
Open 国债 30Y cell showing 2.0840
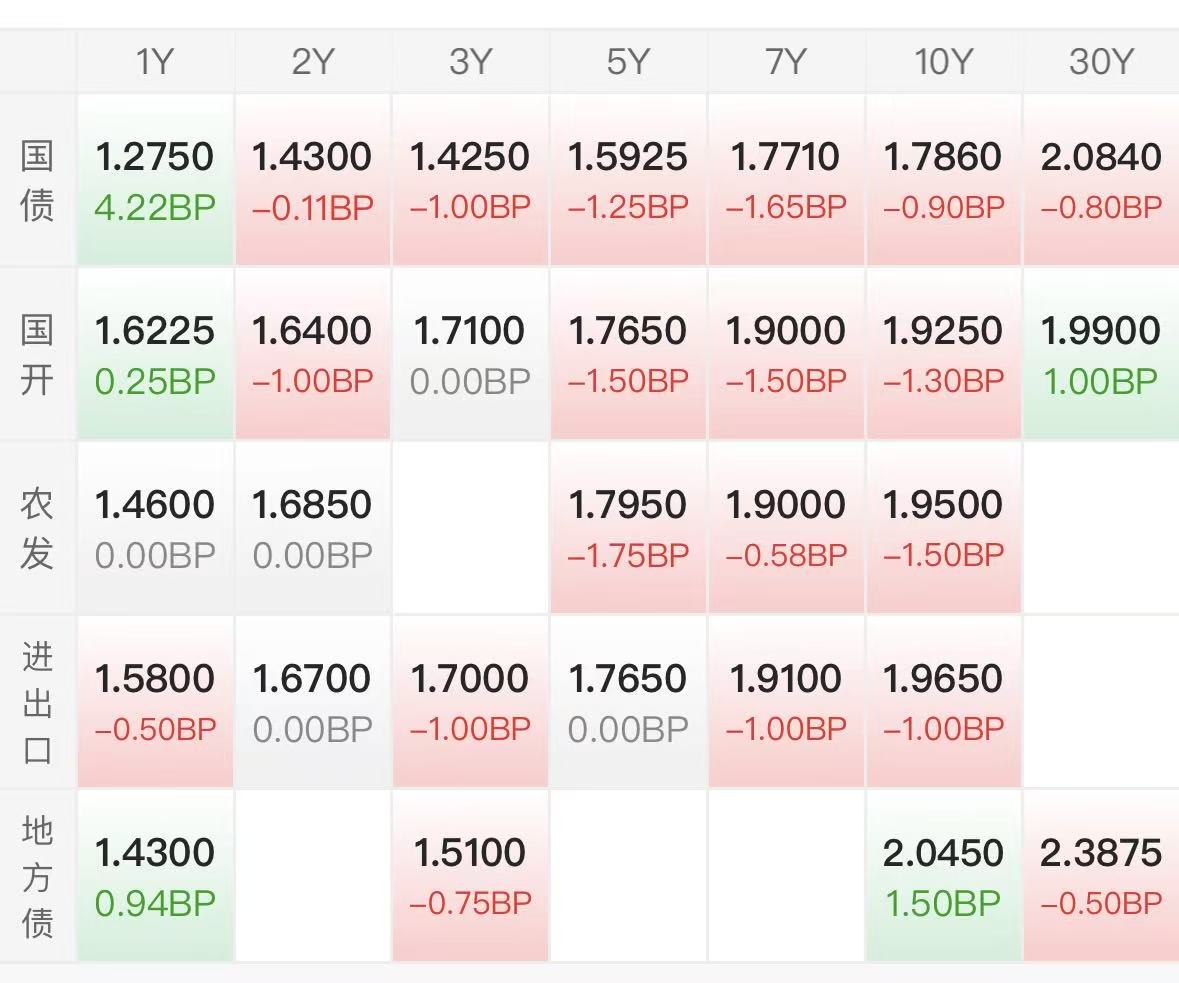pyautogui.click(x=1101, y=180)
